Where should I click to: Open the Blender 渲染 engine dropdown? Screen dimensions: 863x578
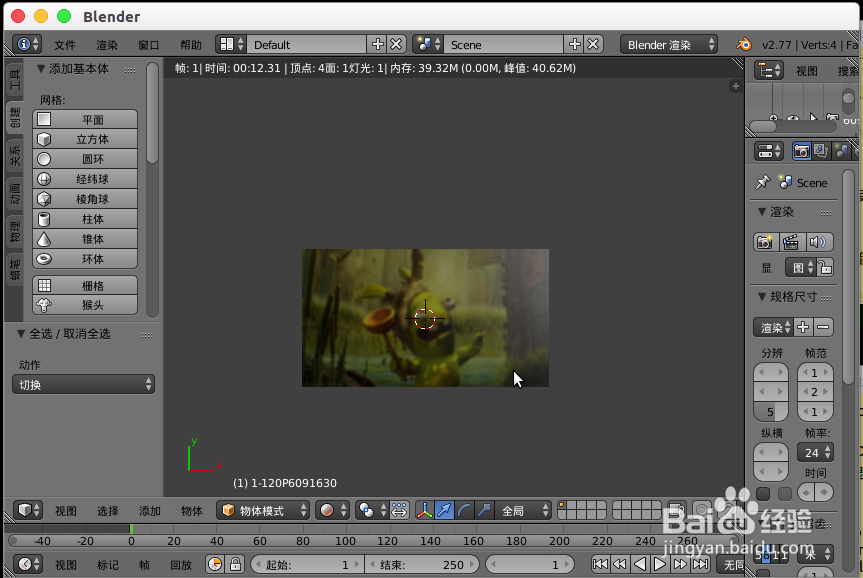coord(669,45)
